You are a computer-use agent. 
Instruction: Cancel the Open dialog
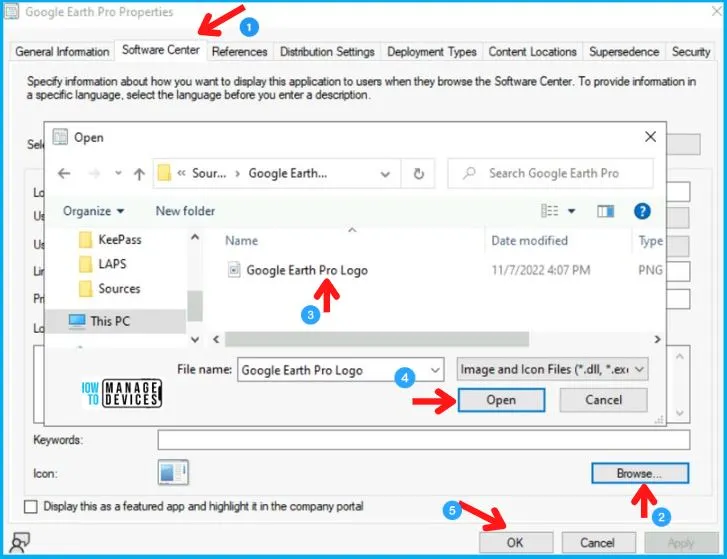603,400
